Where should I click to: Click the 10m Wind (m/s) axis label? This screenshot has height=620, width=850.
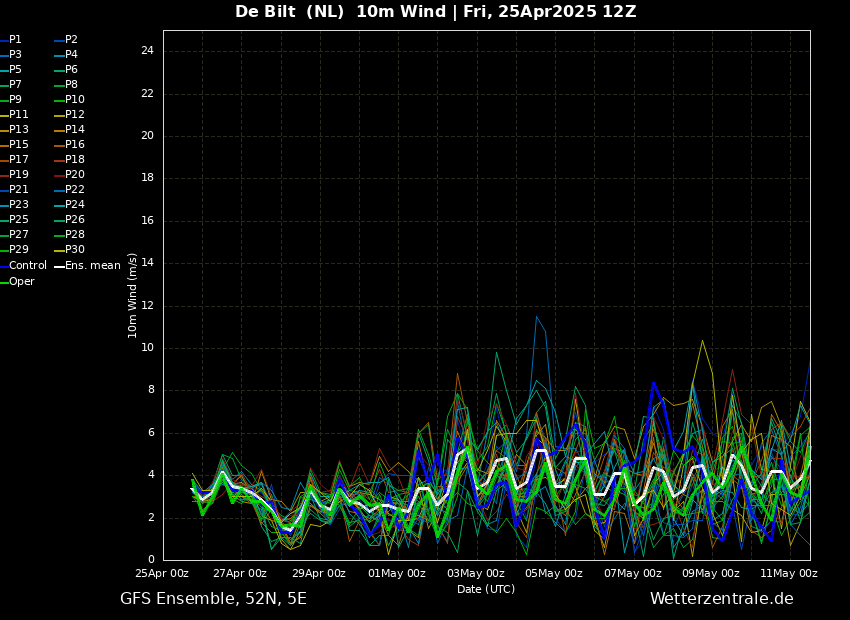click(133, 295)
